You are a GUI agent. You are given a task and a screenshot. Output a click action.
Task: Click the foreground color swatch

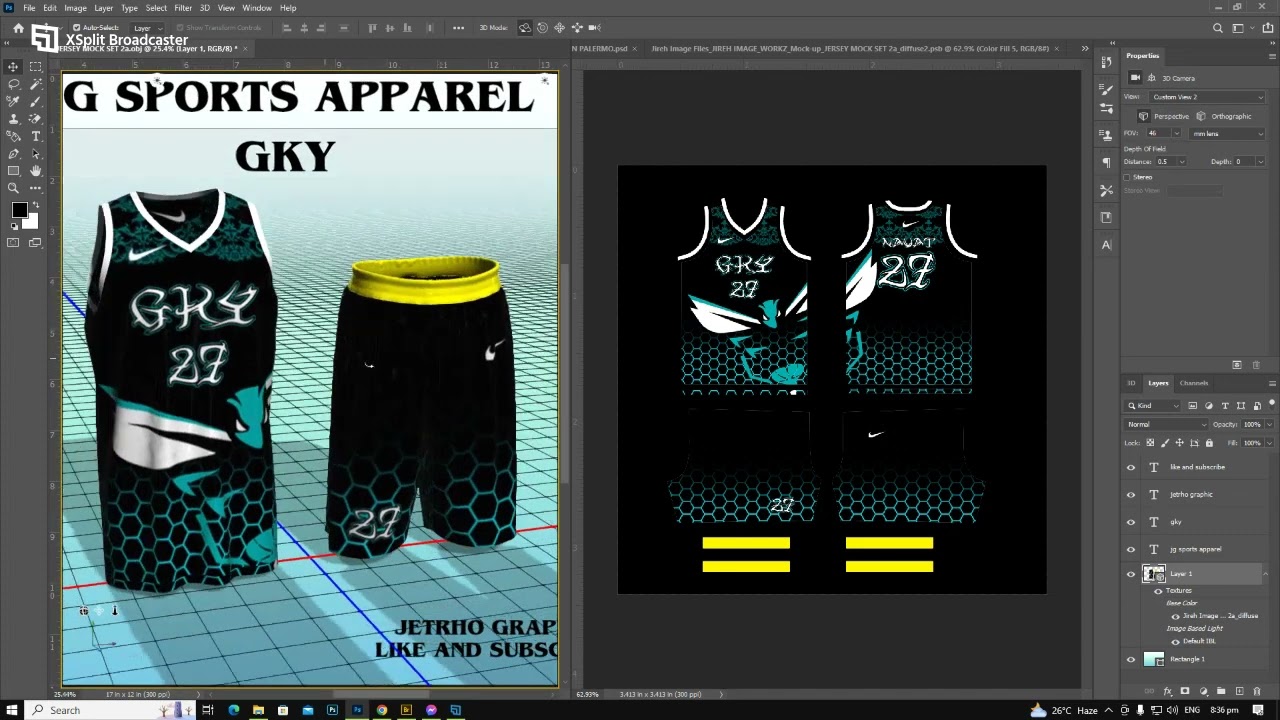[19, 209]
